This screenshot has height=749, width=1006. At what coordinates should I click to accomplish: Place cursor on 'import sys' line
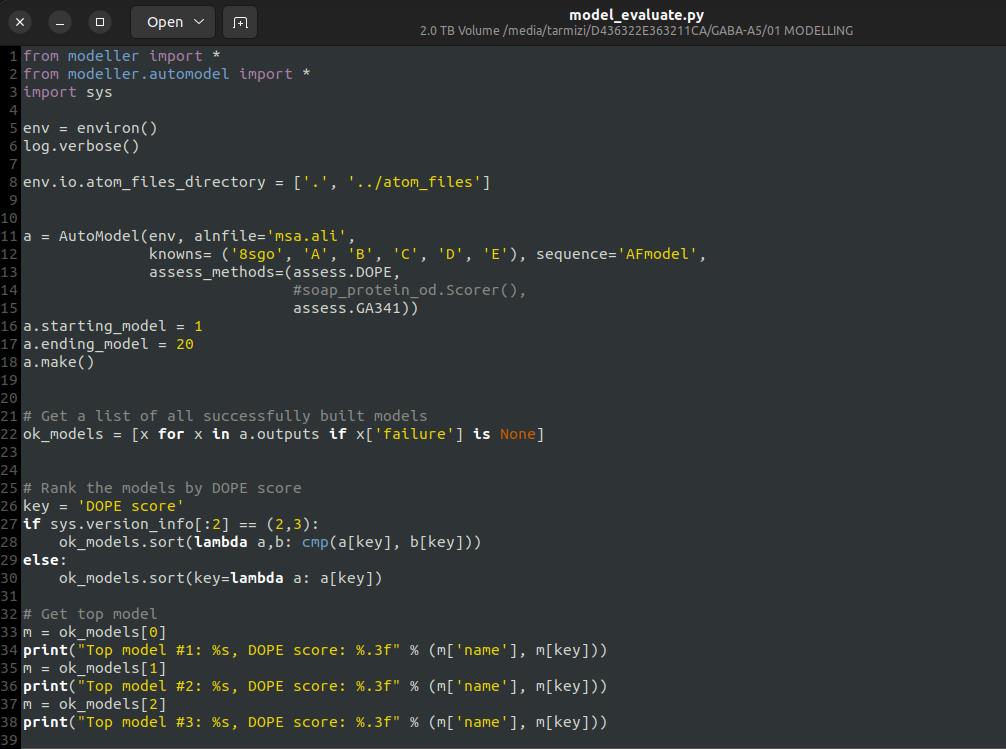68,92
